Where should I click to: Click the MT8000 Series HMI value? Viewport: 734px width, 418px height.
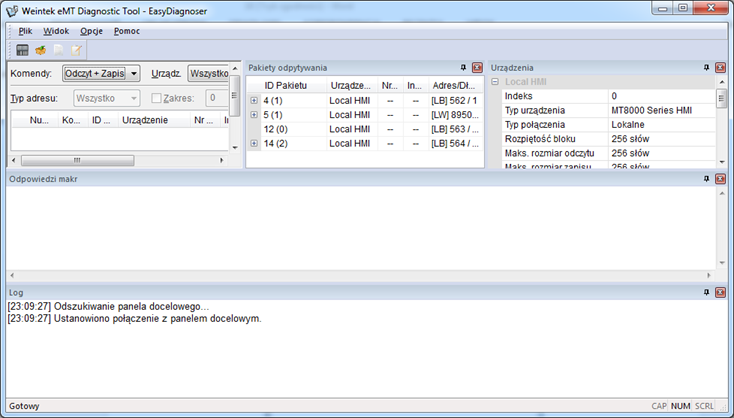click(652, 110)
